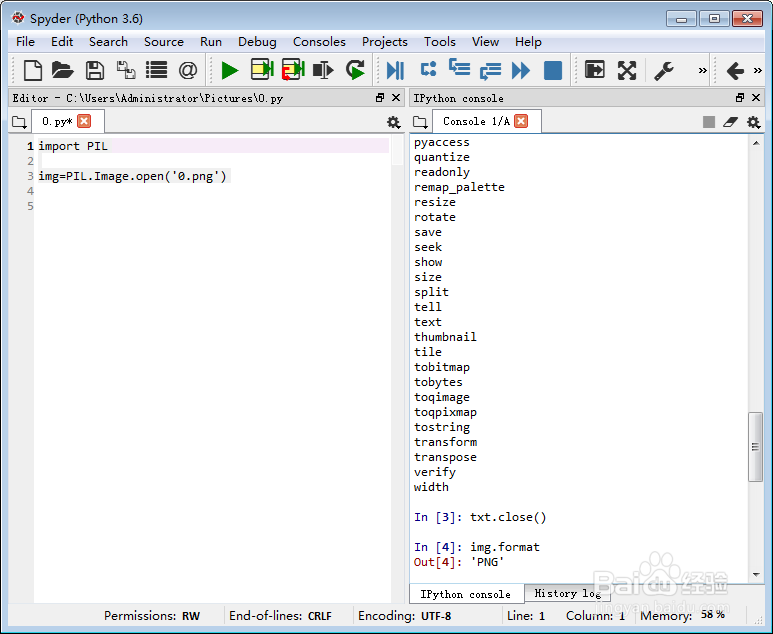773x634 pixels.
Task: Click the debugger Run until return icon
Action: (x=491, y=71)
